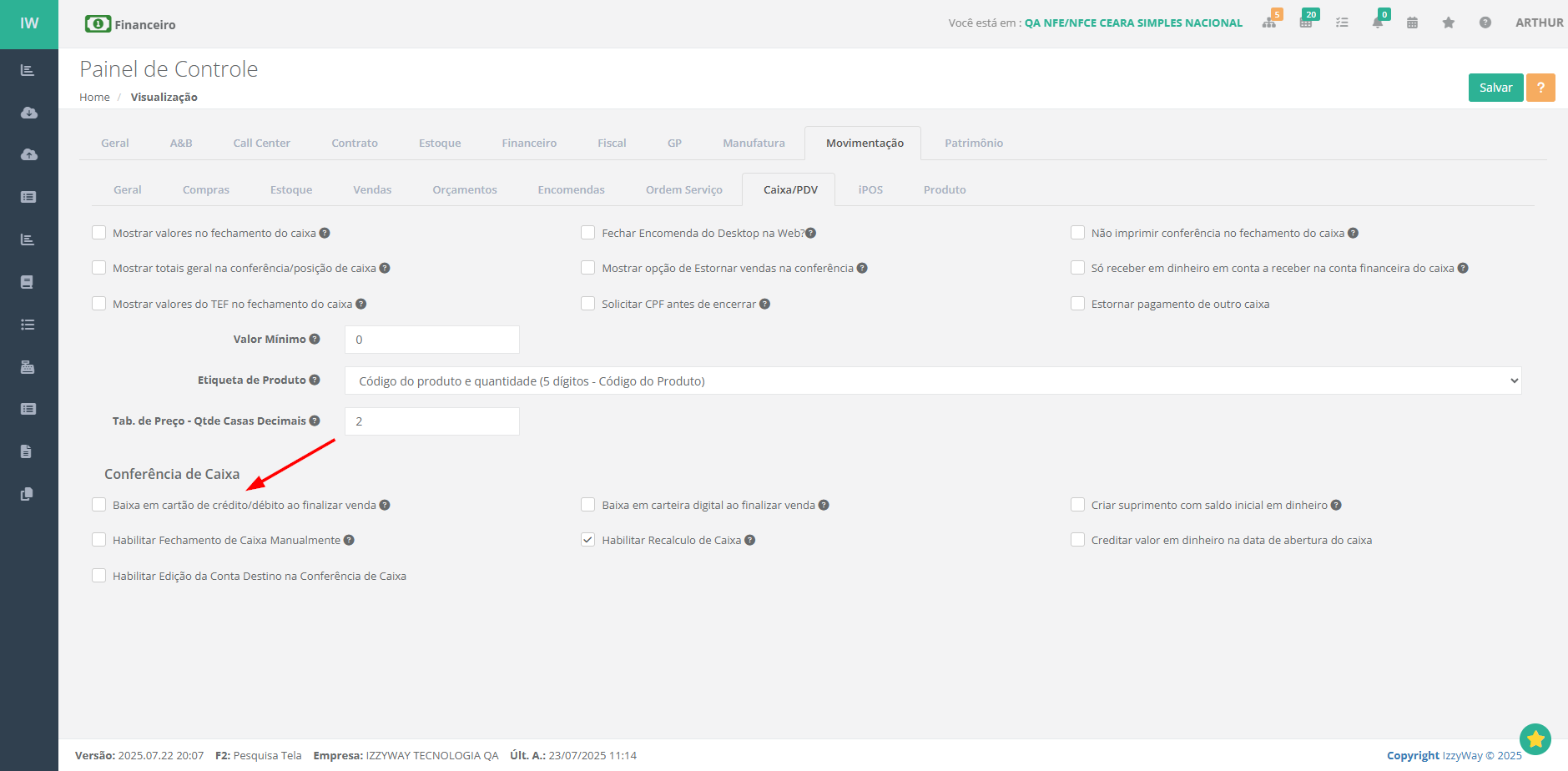Enable Fechar Encomenda do Desktop na Web
The image size is (1568, 771).
coord(588,233)
